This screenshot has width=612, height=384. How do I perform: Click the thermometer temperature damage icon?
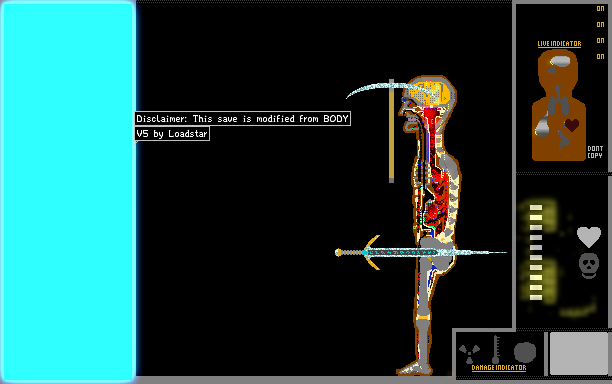pos(496,349)
